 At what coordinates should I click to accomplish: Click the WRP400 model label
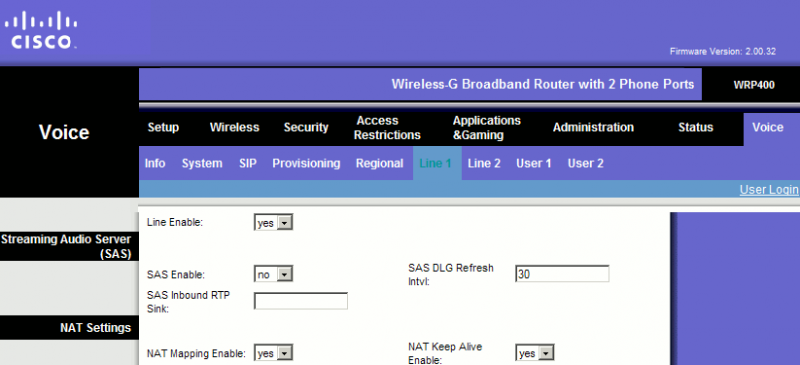click(x=754, y=85)
